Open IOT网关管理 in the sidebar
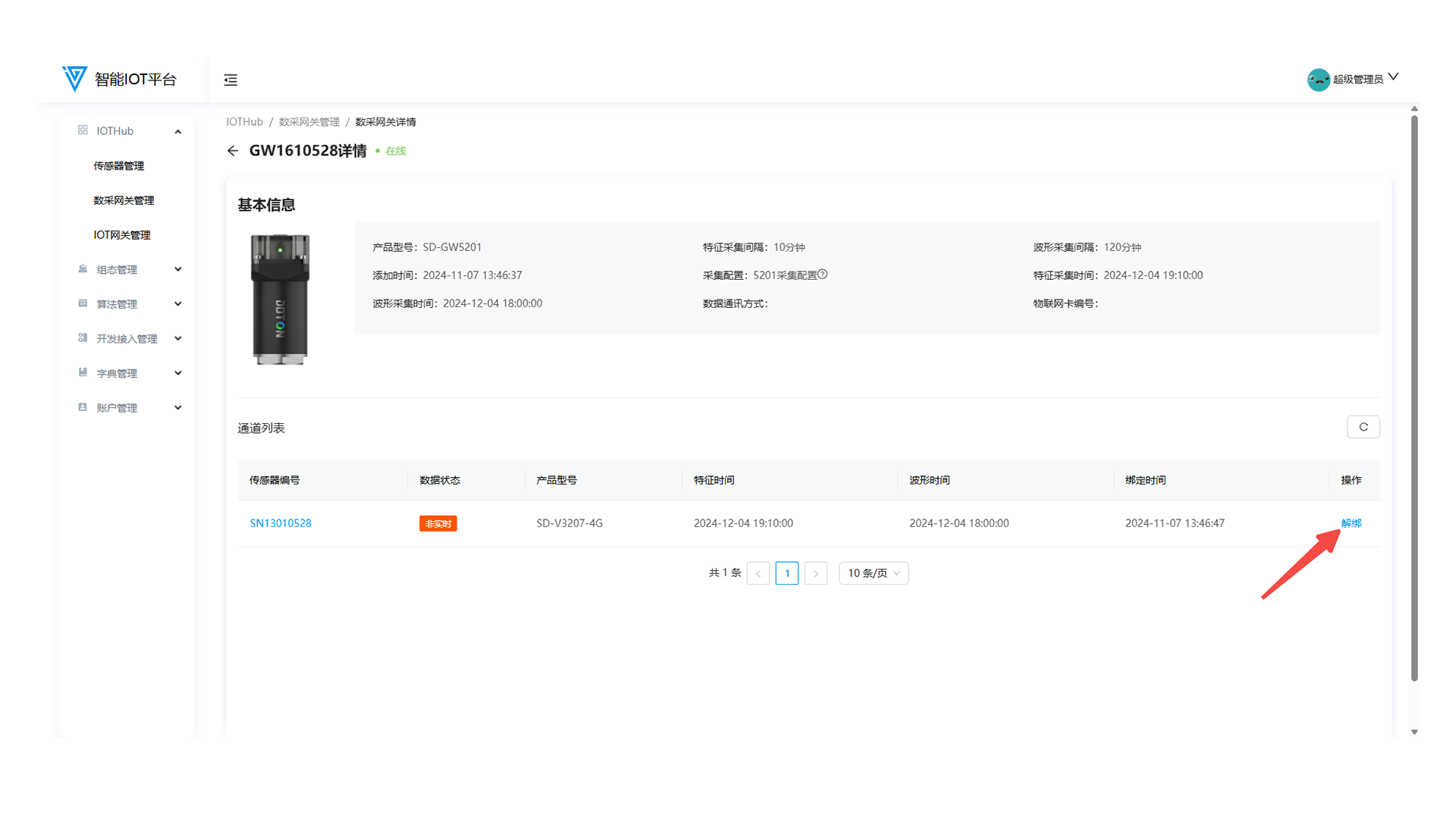This screenshot has width=1456, height=819. pyautogui.click(x=122, y=235)
